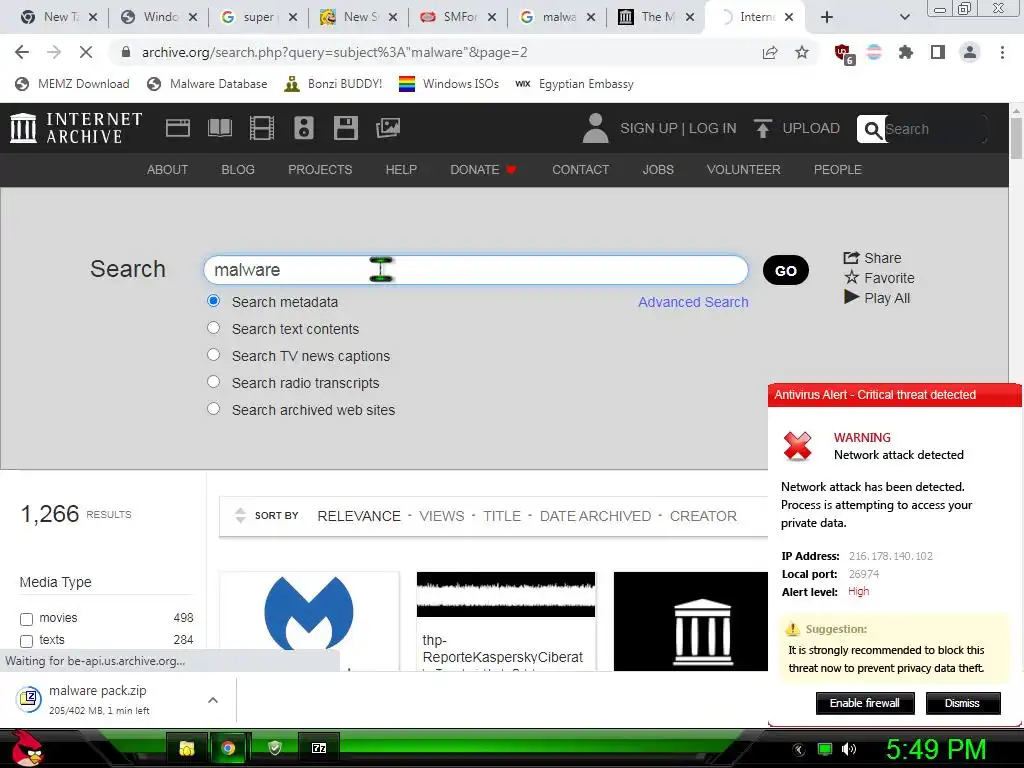Check the texts media type filter
1024x768 pixels.
(x=27, y=641)
